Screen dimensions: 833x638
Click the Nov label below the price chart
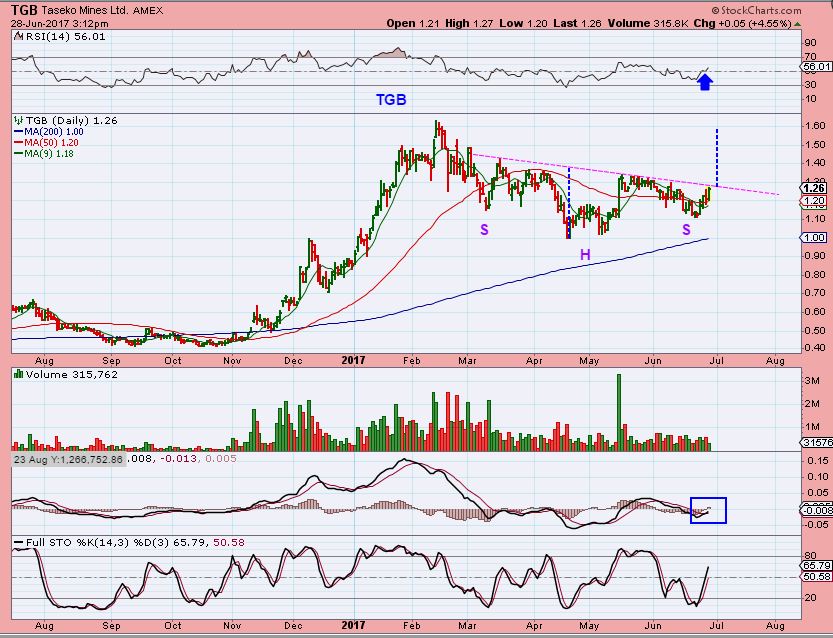tap(232, 361)
